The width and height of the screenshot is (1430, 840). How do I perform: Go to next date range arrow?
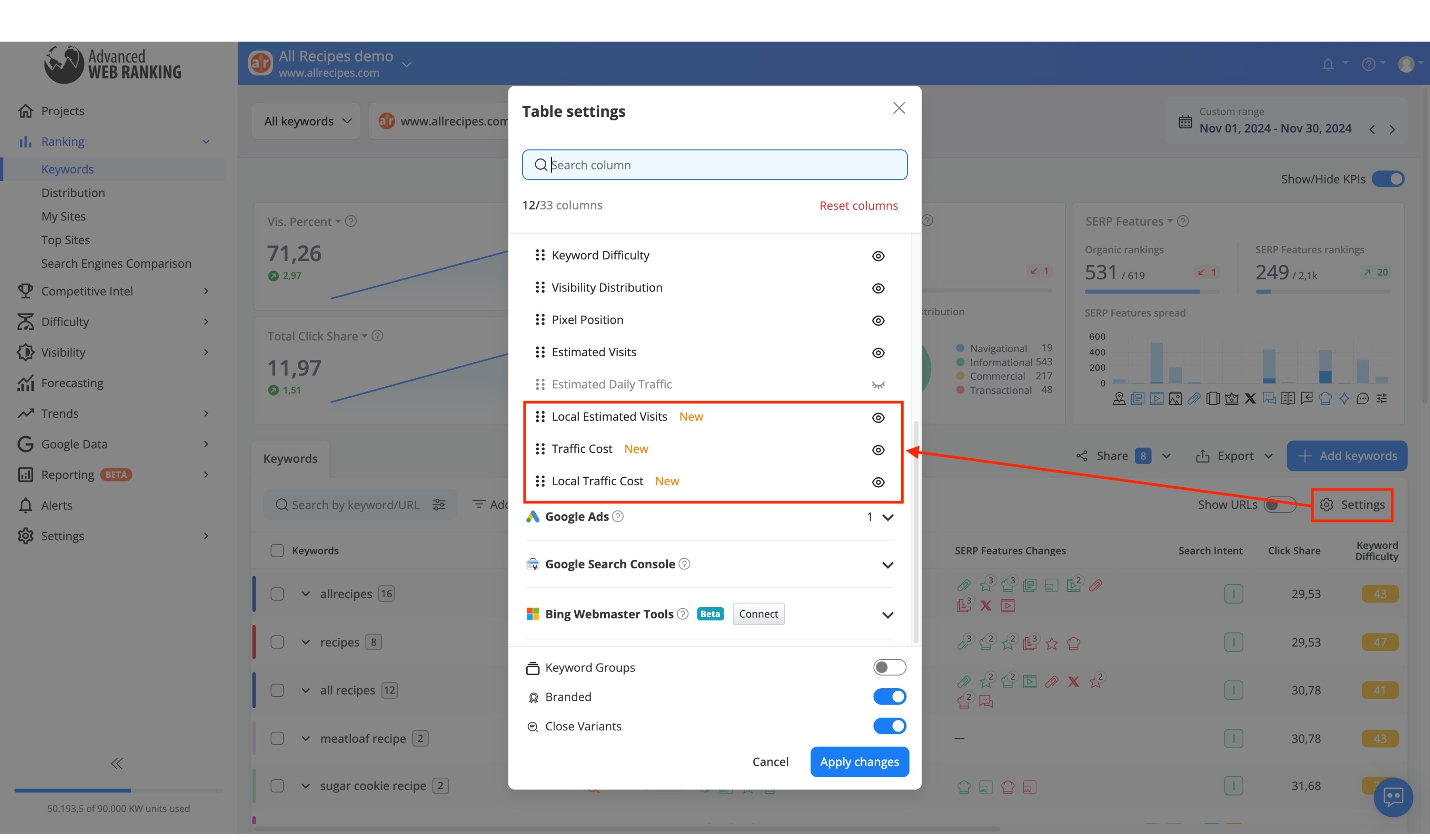point(1392,129)
